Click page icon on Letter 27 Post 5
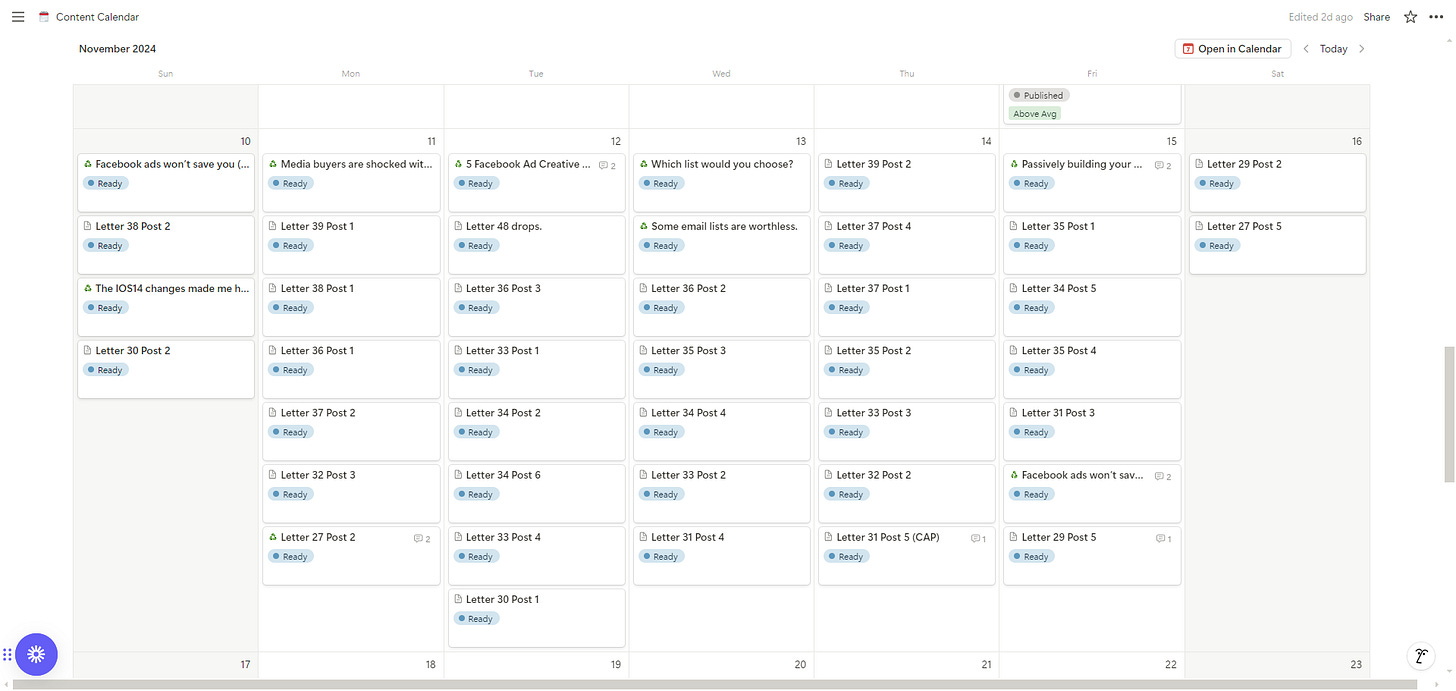 point(1199,226)
